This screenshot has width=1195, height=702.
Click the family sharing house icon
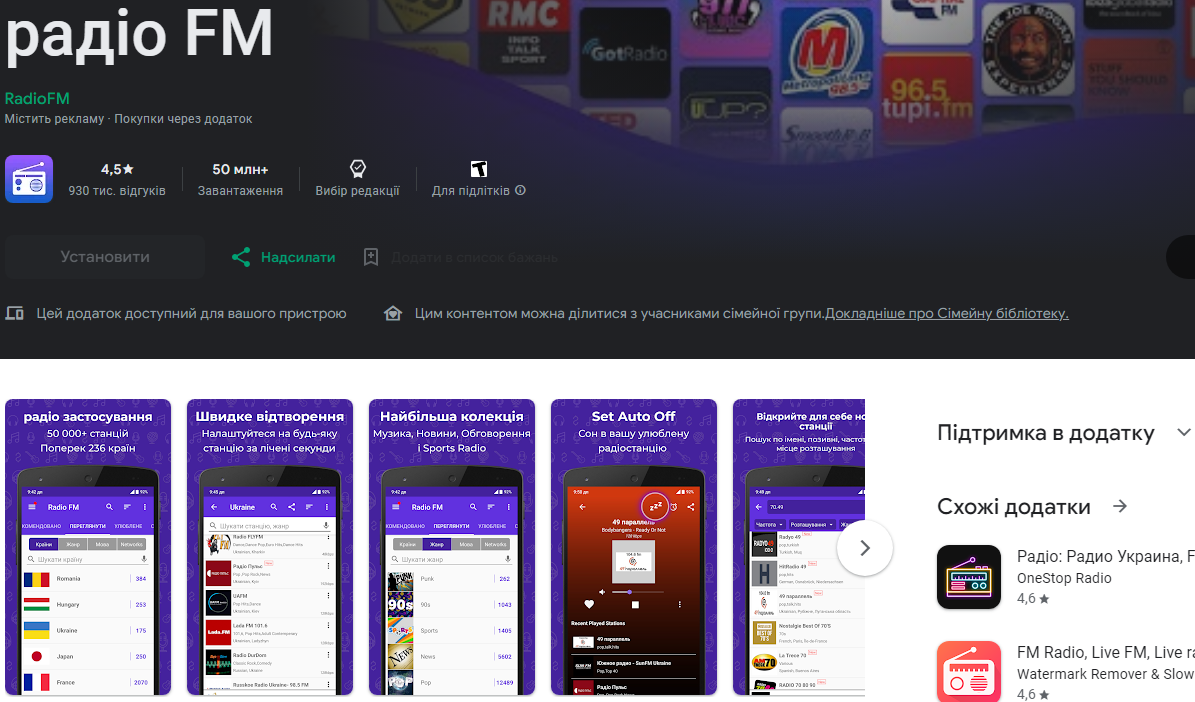(392, 313)
